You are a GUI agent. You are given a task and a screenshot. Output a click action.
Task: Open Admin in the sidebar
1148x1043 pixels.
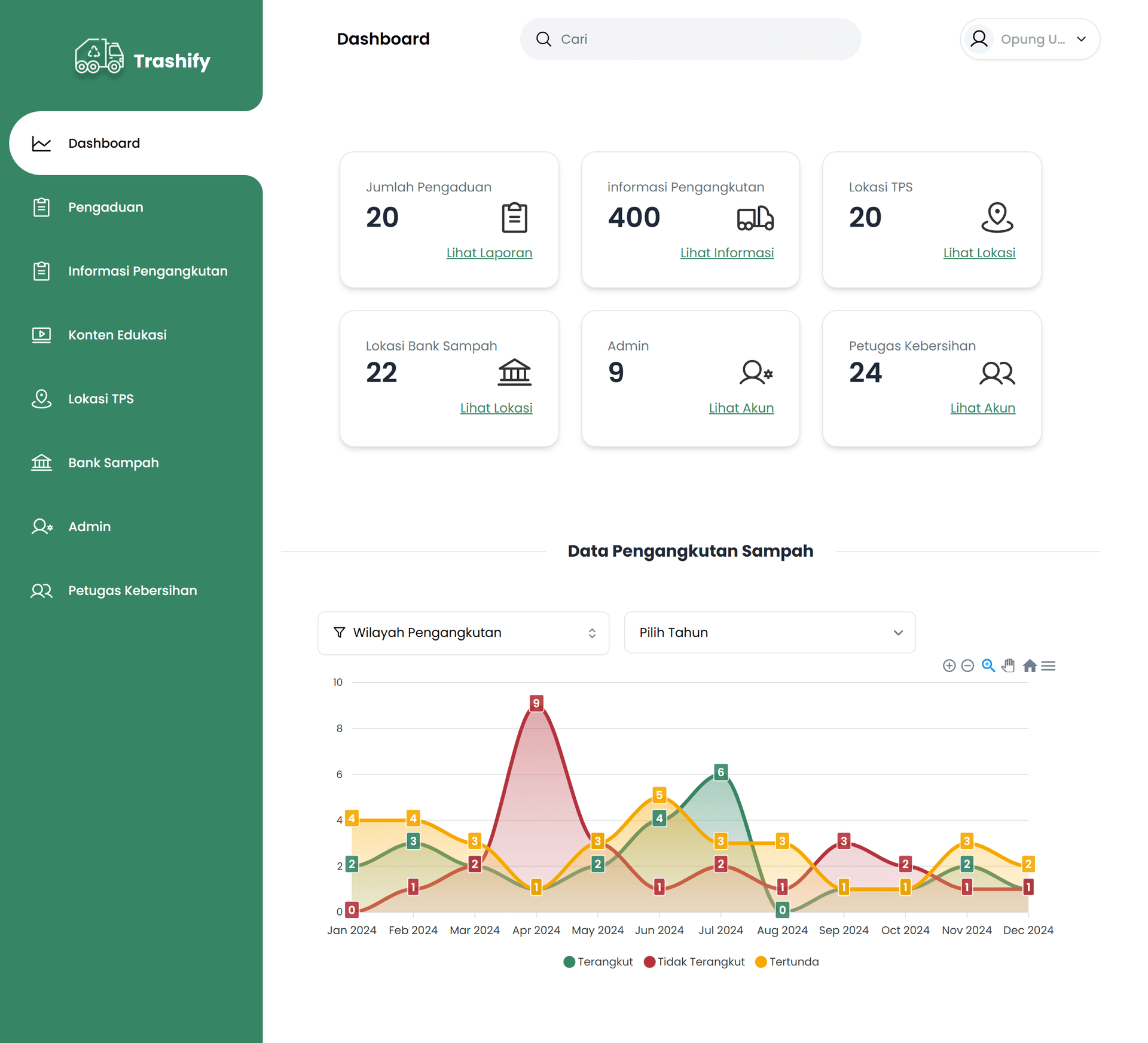[136, 527]
